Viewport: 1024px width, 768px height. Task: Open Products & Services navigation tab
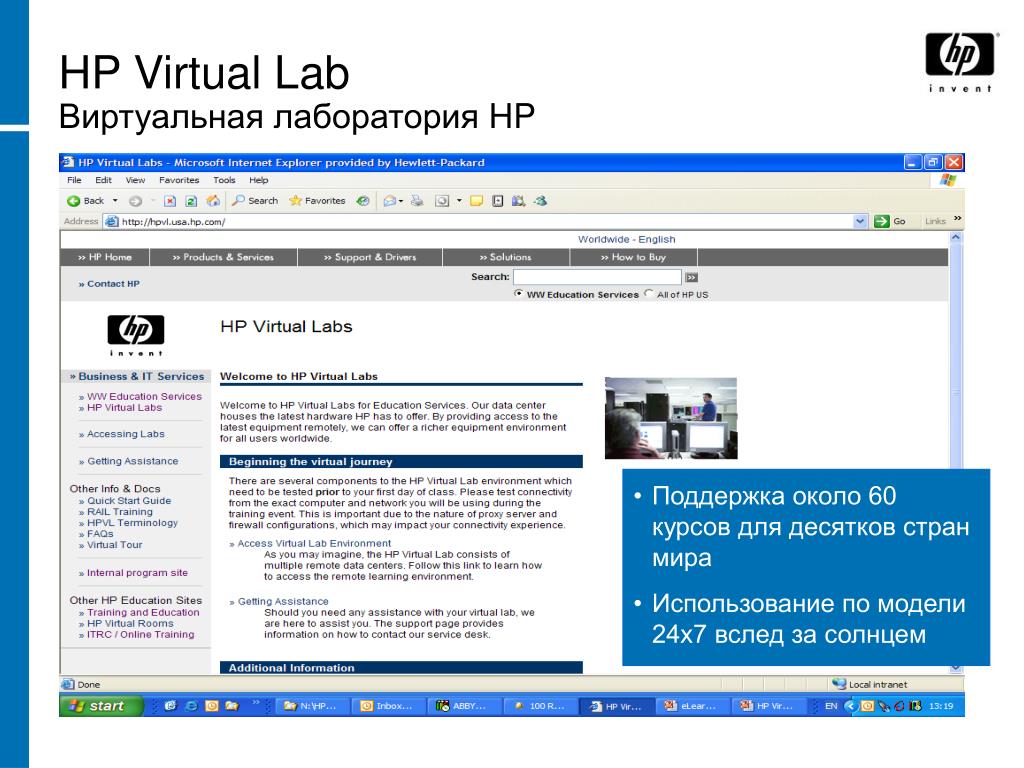pos(223,257)
